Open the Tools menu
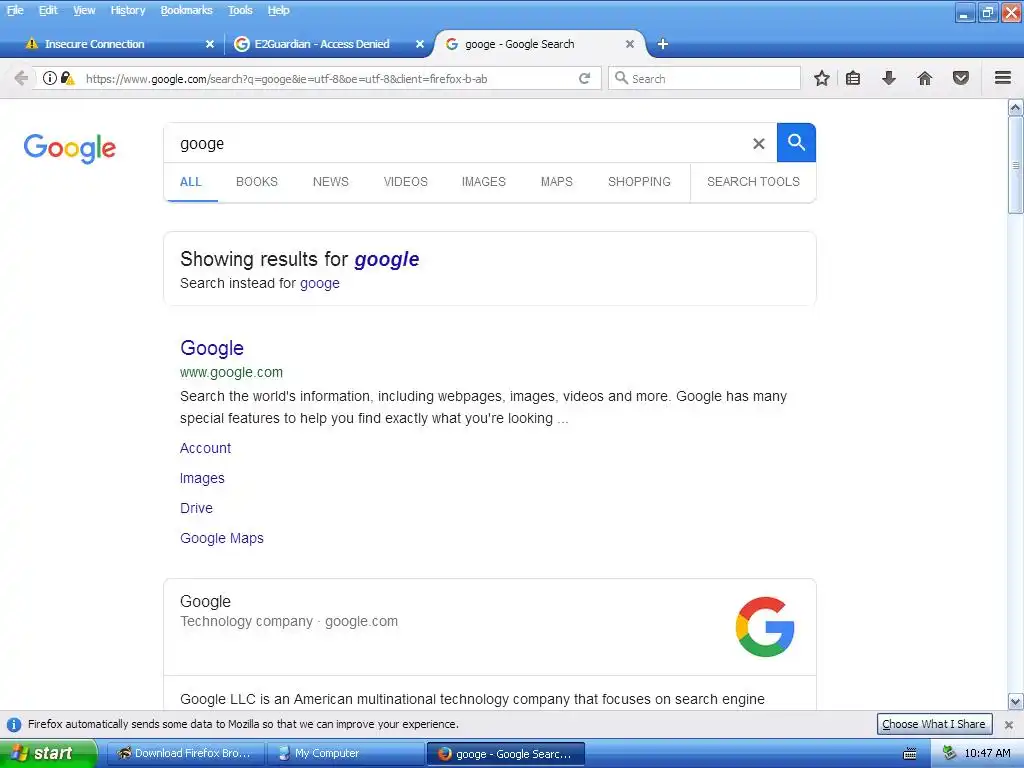Image resolution: width=1024 pixels, height=768 pixels. [x=240, y=10]
